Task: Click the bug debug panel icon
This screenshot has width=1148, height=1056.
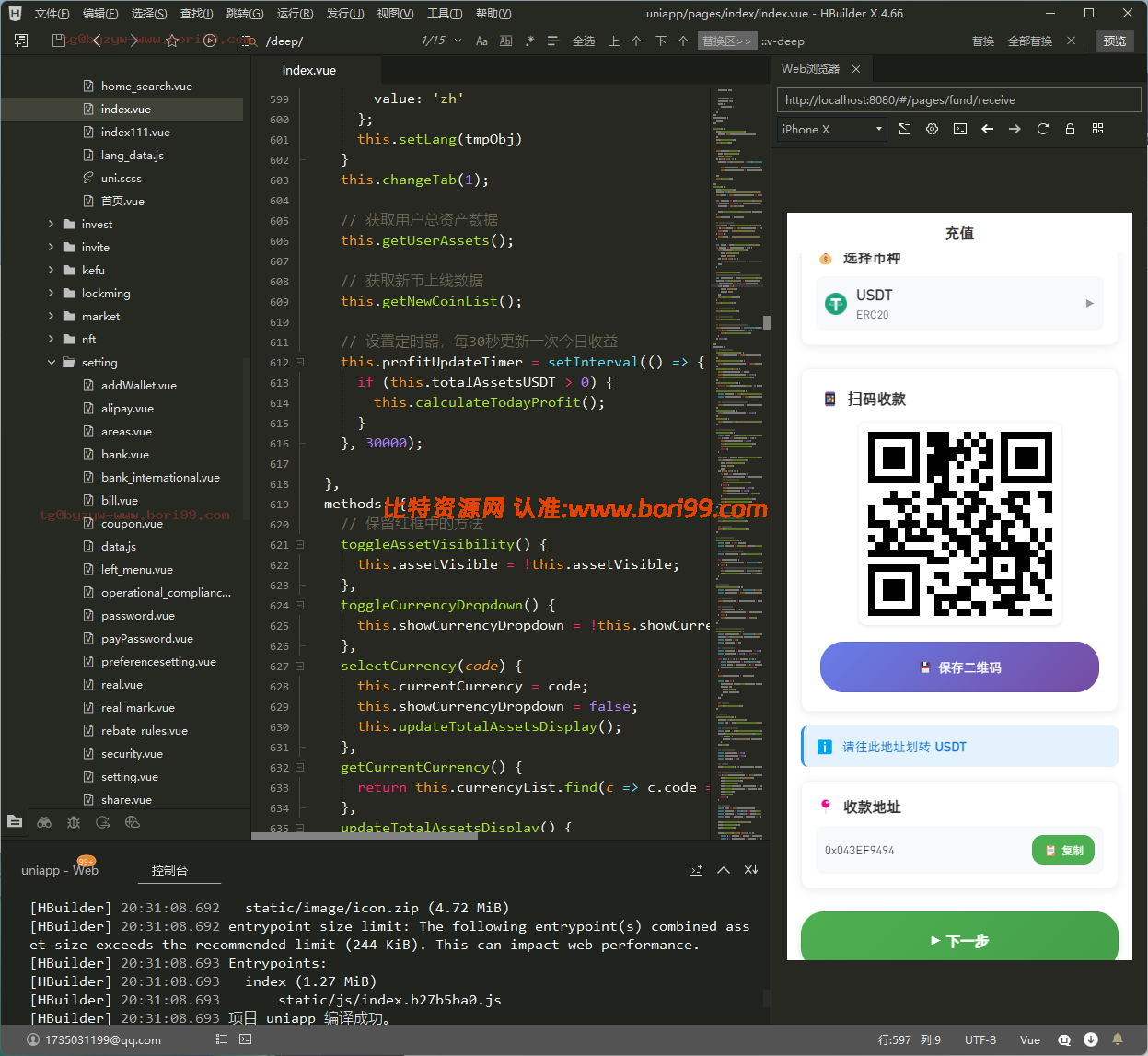Action: 74,822
